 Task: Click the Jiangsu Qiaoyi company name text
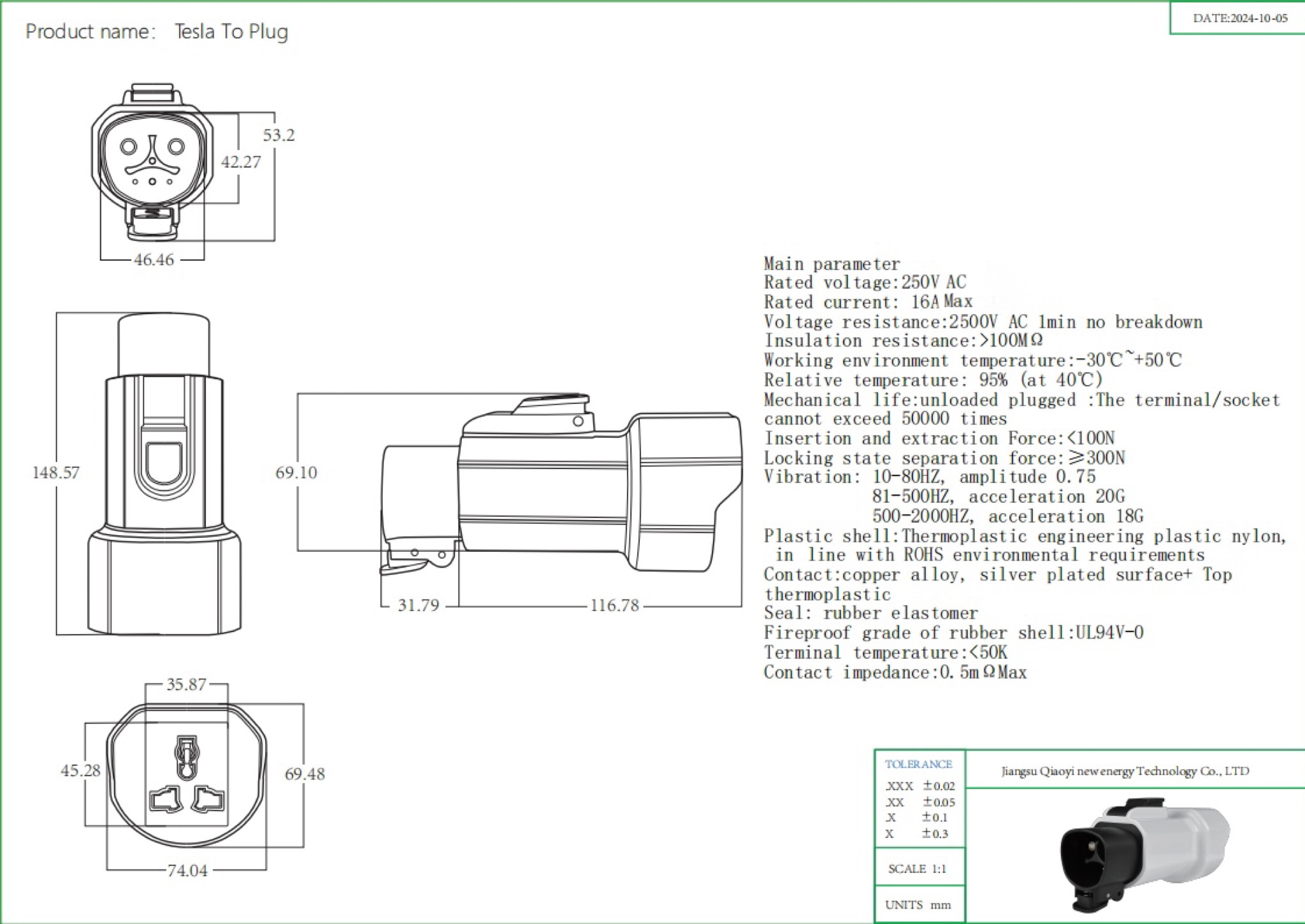[1125, 771]
